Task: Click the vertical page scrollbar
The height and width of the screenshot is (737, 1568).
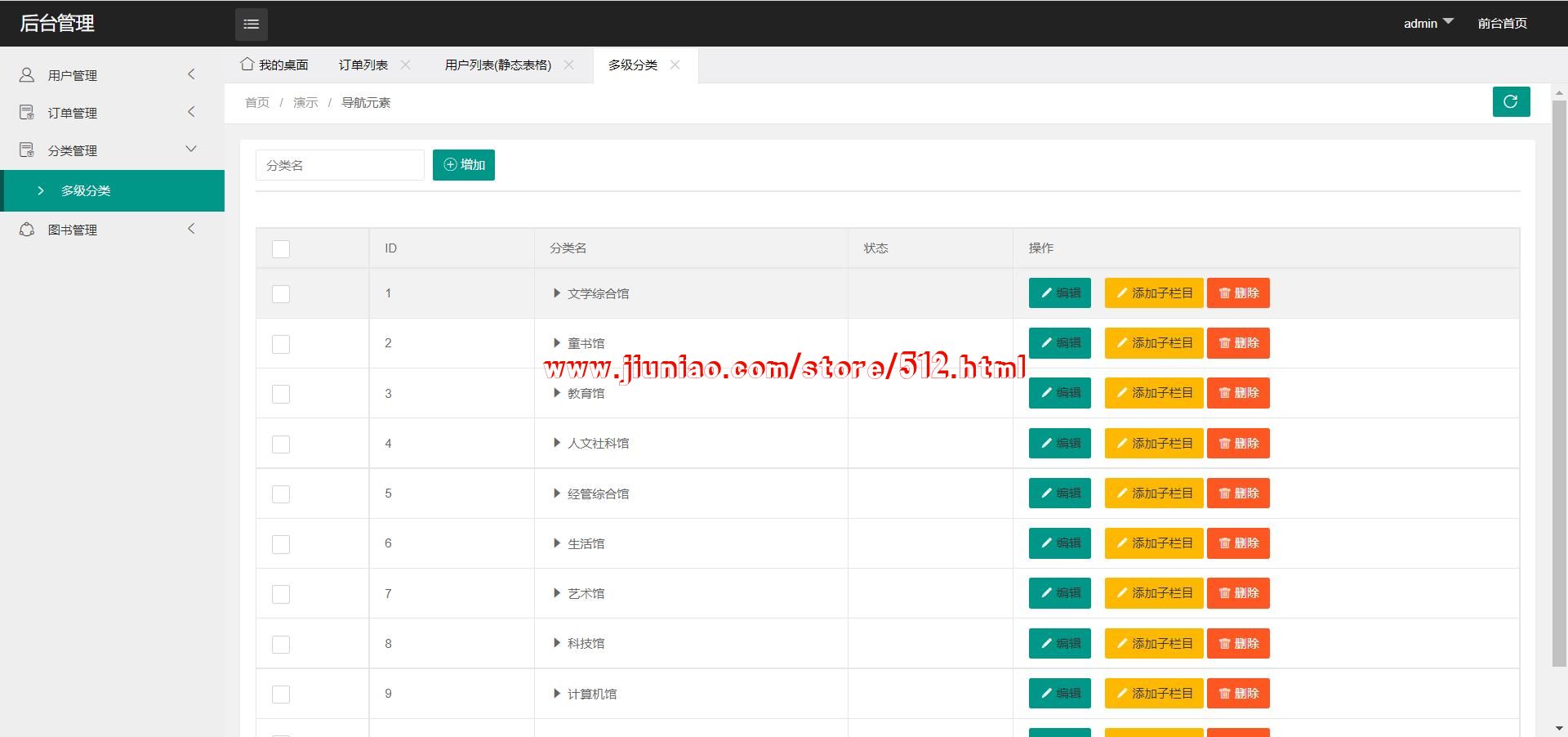Action: coord(1558,384)
